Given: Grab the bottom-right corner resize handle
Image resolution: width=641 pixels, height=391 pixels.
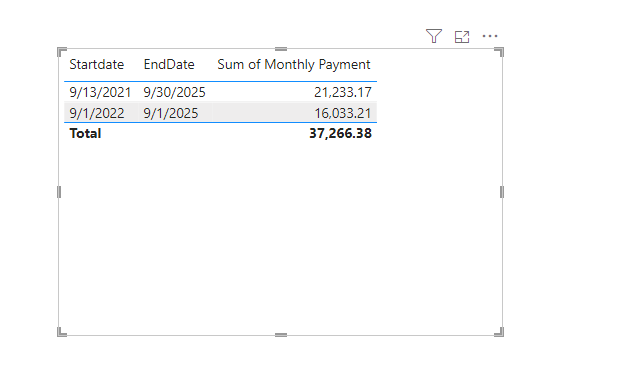Looking at the screenshot, I should (499, 332).
